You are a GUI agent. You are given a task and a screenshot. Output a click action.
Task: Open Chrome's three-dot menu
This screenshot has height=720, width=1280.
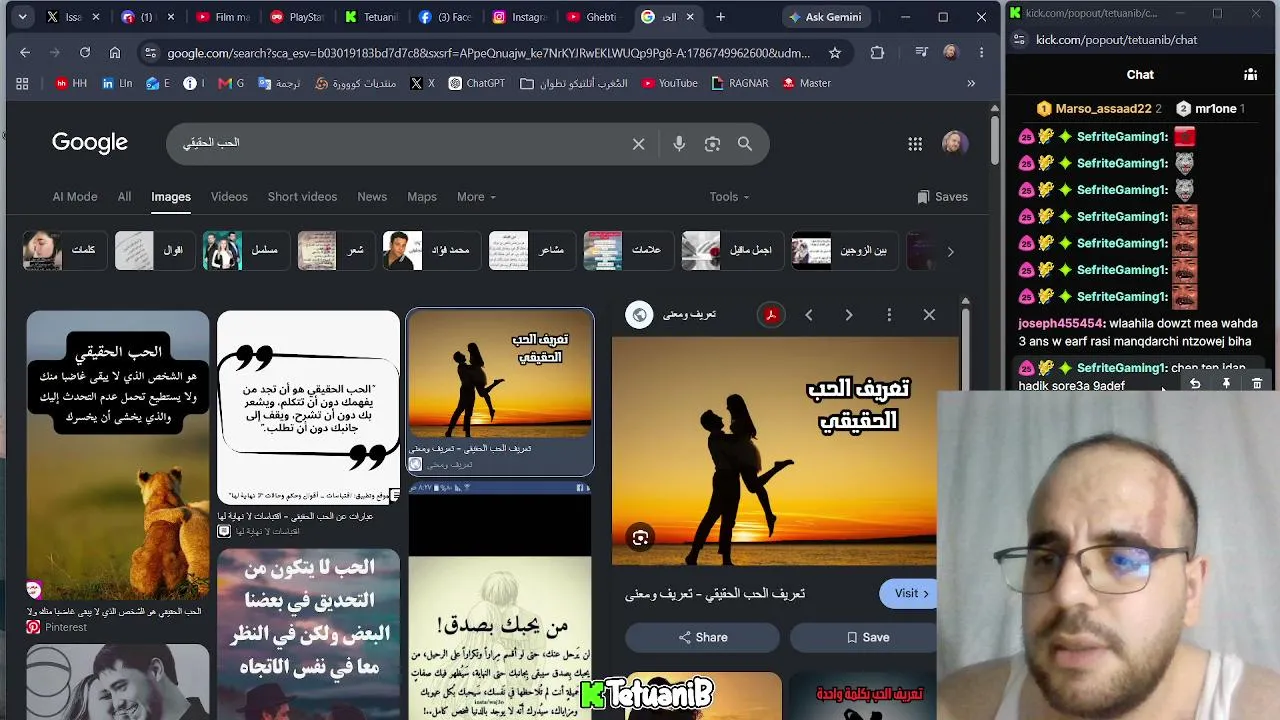coord(981,53)
